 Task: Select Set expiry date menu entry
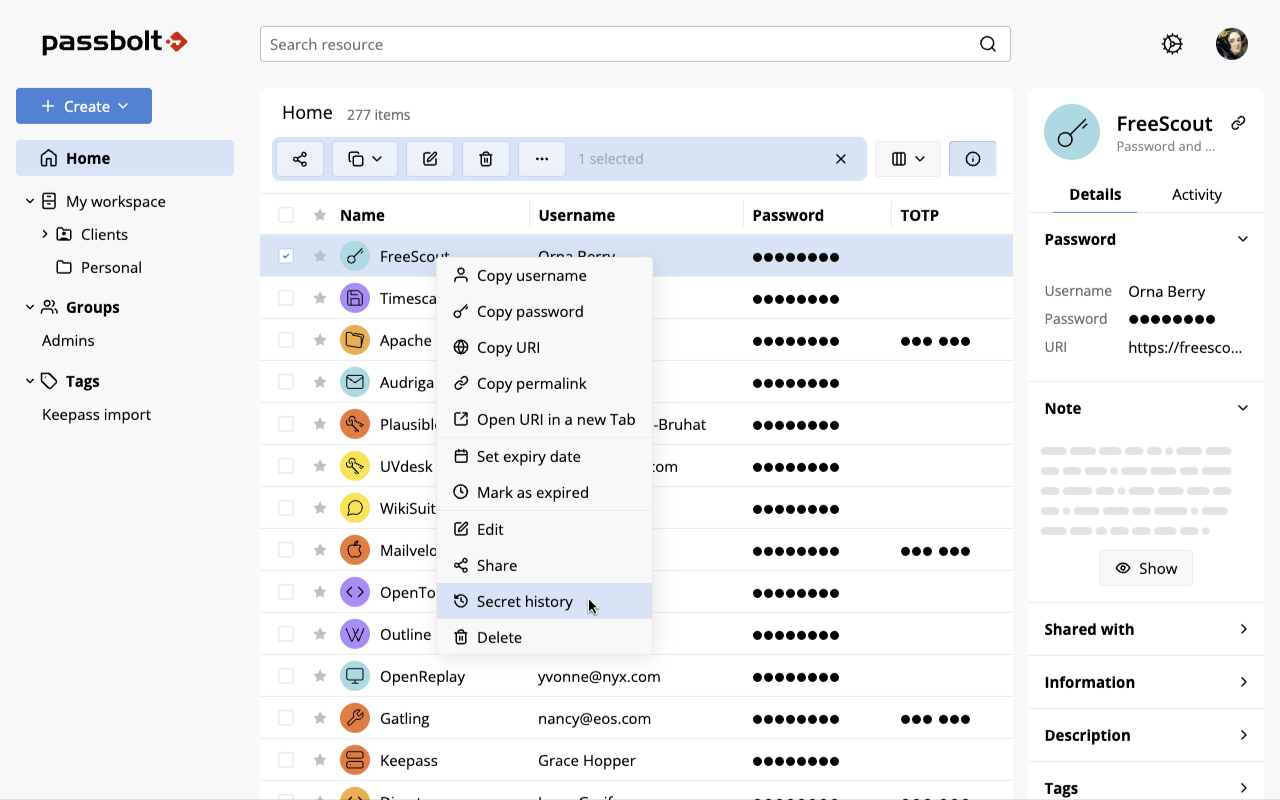[x=545, y=457]
